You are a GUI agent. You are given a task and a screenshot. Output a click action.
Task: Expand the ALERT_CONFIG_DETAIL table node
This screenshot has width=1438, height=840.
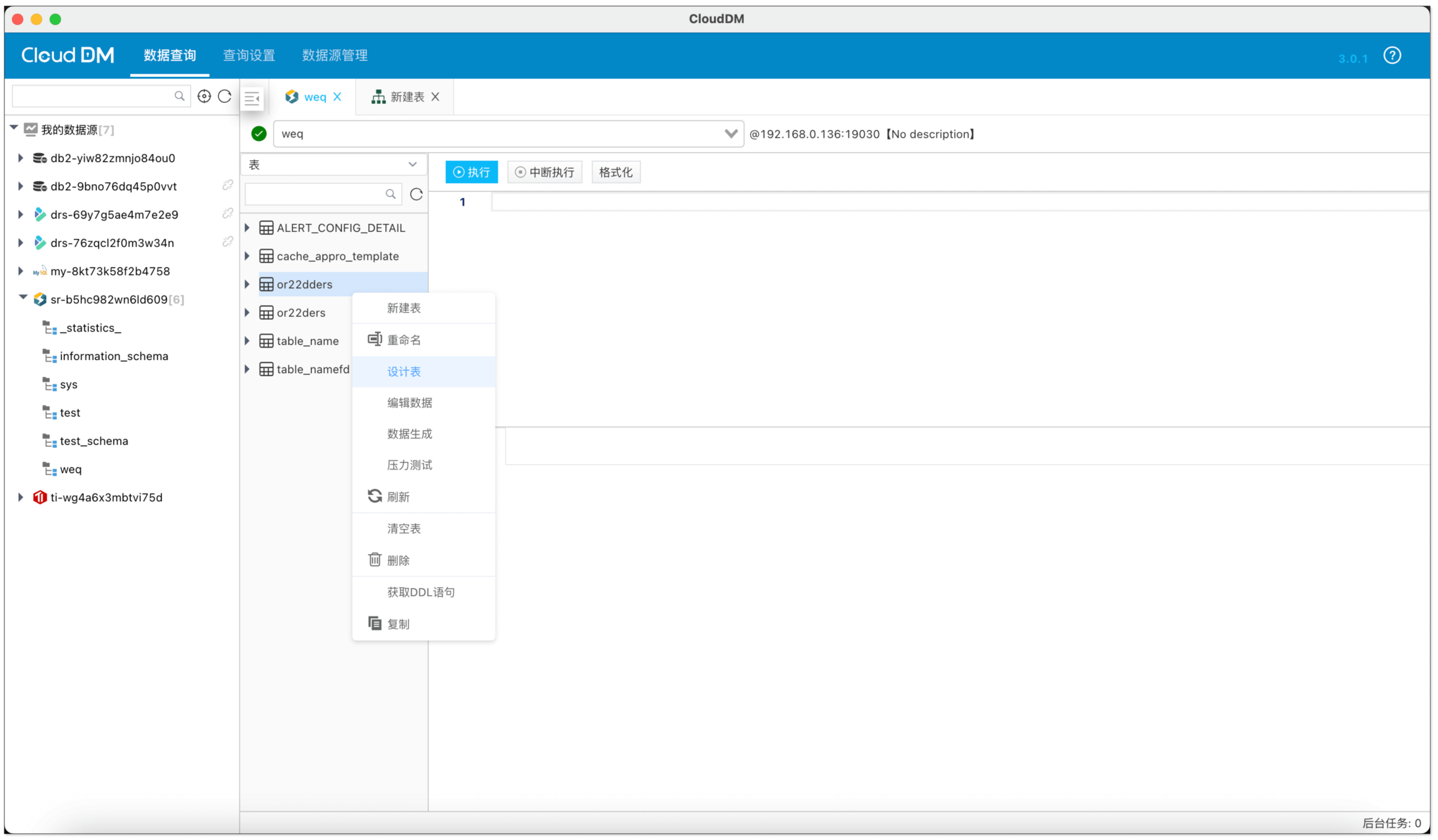coord(248,228)
